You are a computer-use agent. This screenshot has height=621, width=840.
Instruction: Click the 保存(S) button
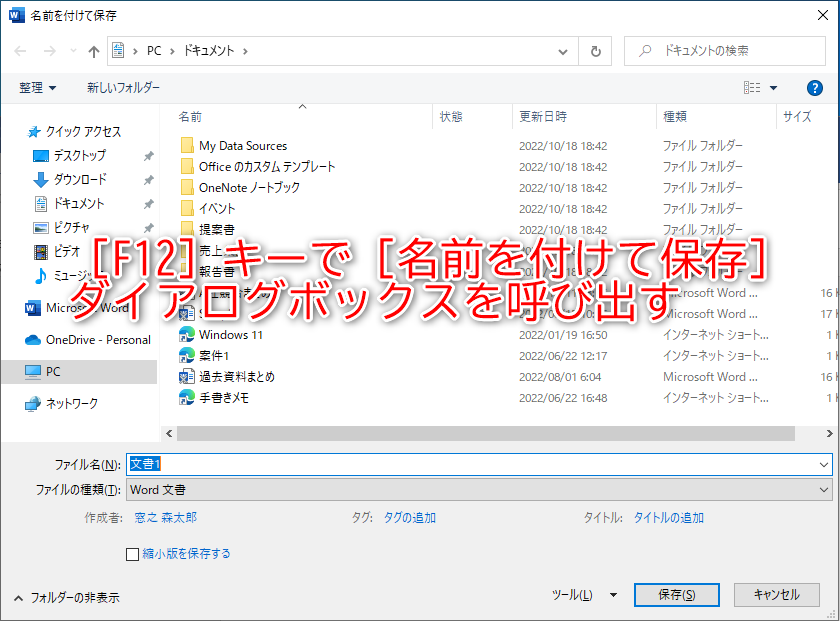[x=676, y=594]
